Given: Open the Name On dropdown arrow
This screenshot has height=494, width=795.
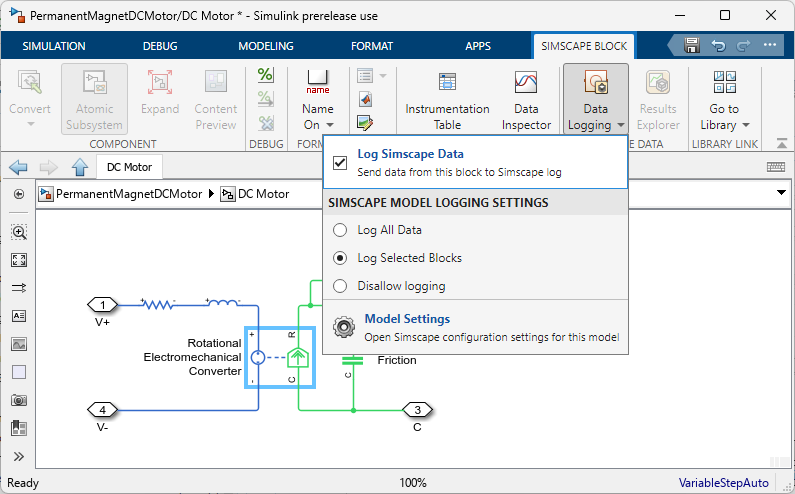Looking at the screenshot, I should [x=330, y=125].
